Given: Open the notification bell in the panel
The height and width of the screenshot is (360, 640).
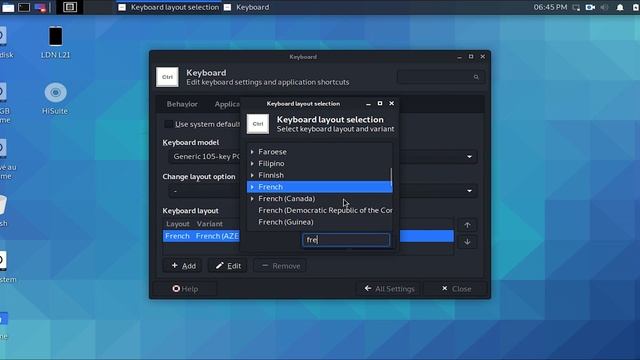Looking at the screenshot, I should (x=620, y=7).
